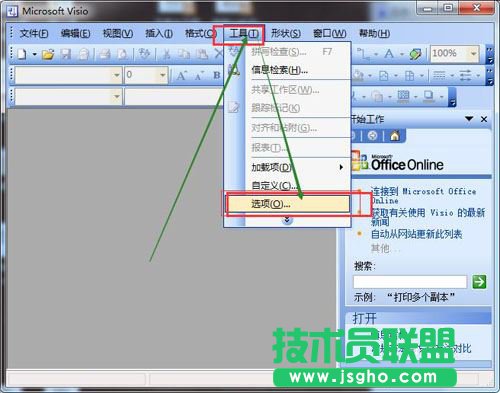Image resolution: width=500 pixels, height=393 pixels.
Task: Open first toolbar options overflow arrow
Action: (x=490, y=55)
